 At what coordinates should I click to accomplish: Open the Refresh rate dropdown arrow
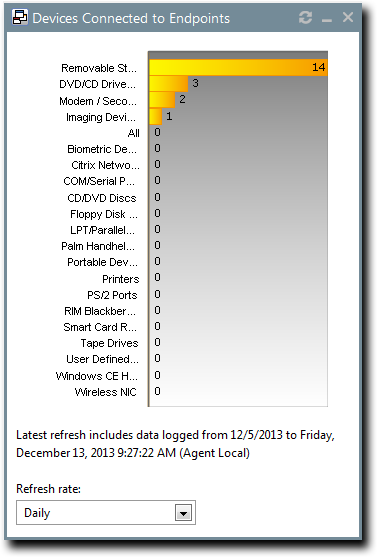pyautogui.click(x=183, y=513)
